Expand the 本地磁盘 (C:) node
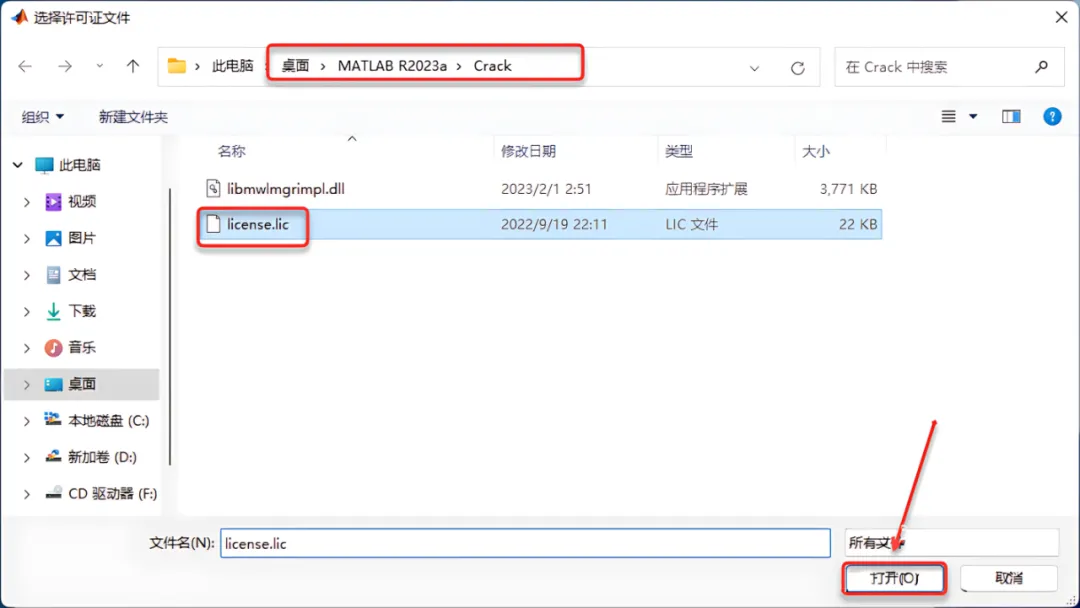The height and width of the screenshot is (608, 1080). click(x=27, y=421)
